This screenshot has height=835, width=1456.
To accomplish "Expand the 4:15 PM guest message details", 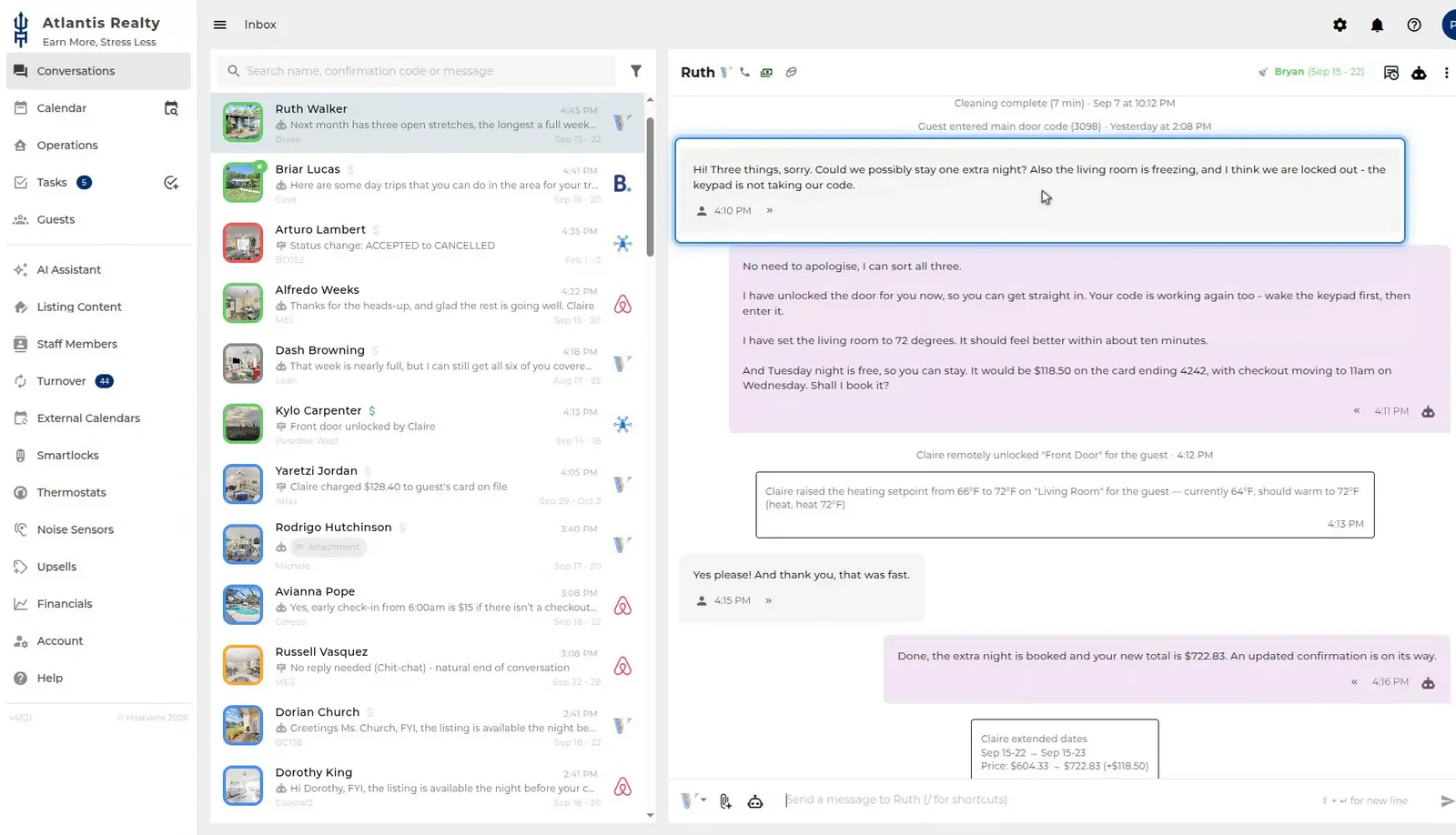I will [769, 601].
